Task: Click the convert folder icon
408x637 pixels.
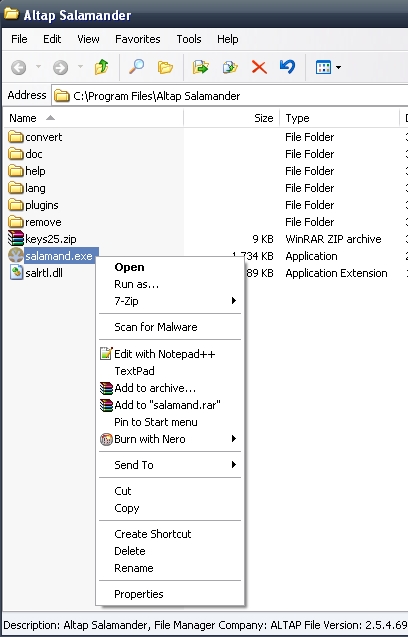Action: point(16,136)
